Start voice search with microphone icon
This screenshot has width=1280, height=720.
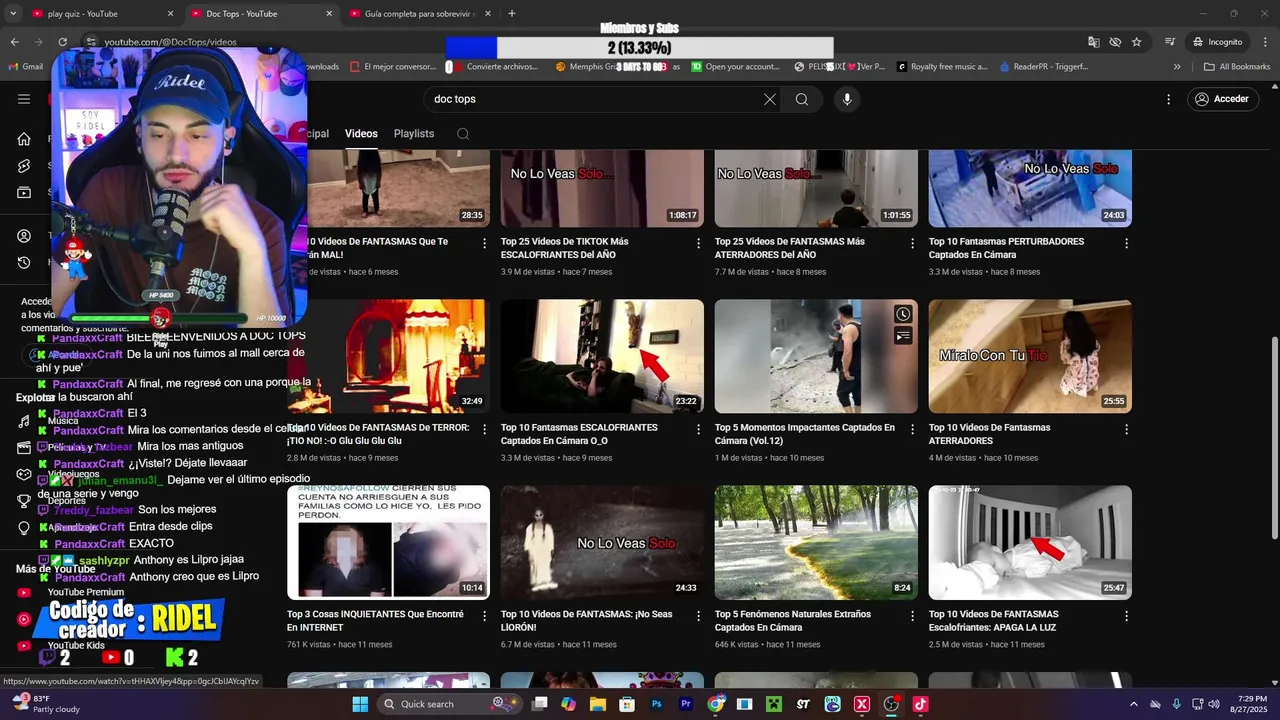847,99
